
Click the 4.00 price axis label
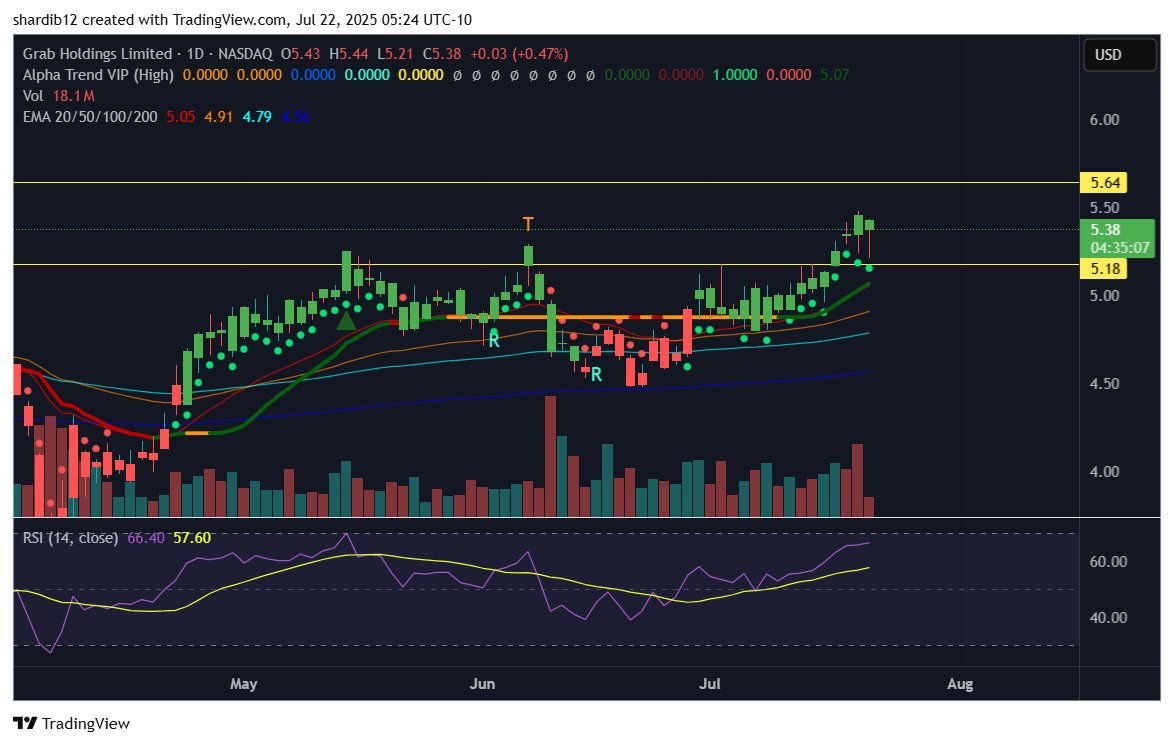1104,472
